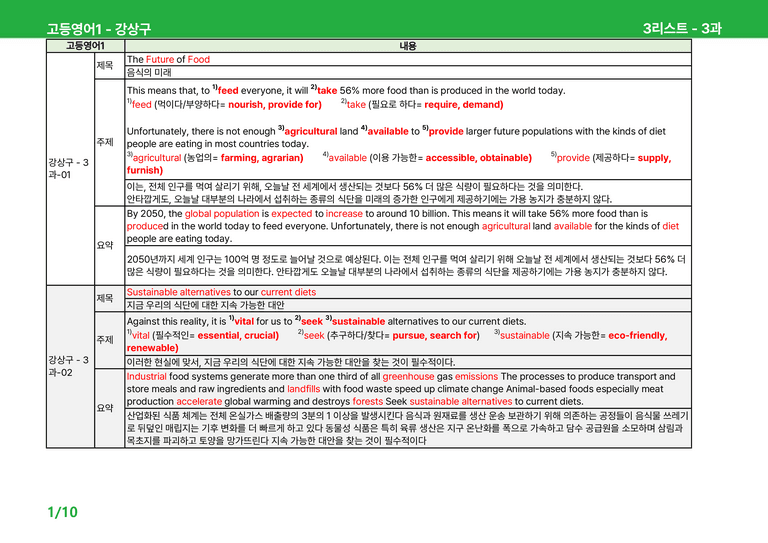Click the title text The Future of Food
The height and width of the screenshot is (543, 768).
[x=168, y=59]
